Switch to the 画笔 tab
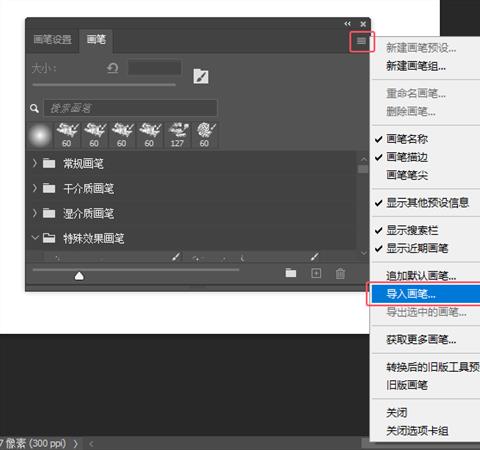 coord(96,40)
